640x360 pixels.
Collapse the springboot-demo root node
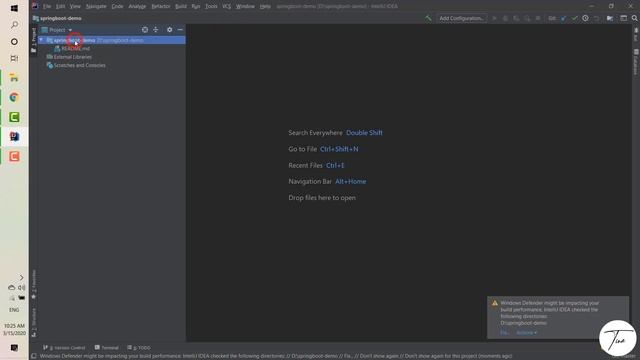pyautogui.click(x=41, y=40)
